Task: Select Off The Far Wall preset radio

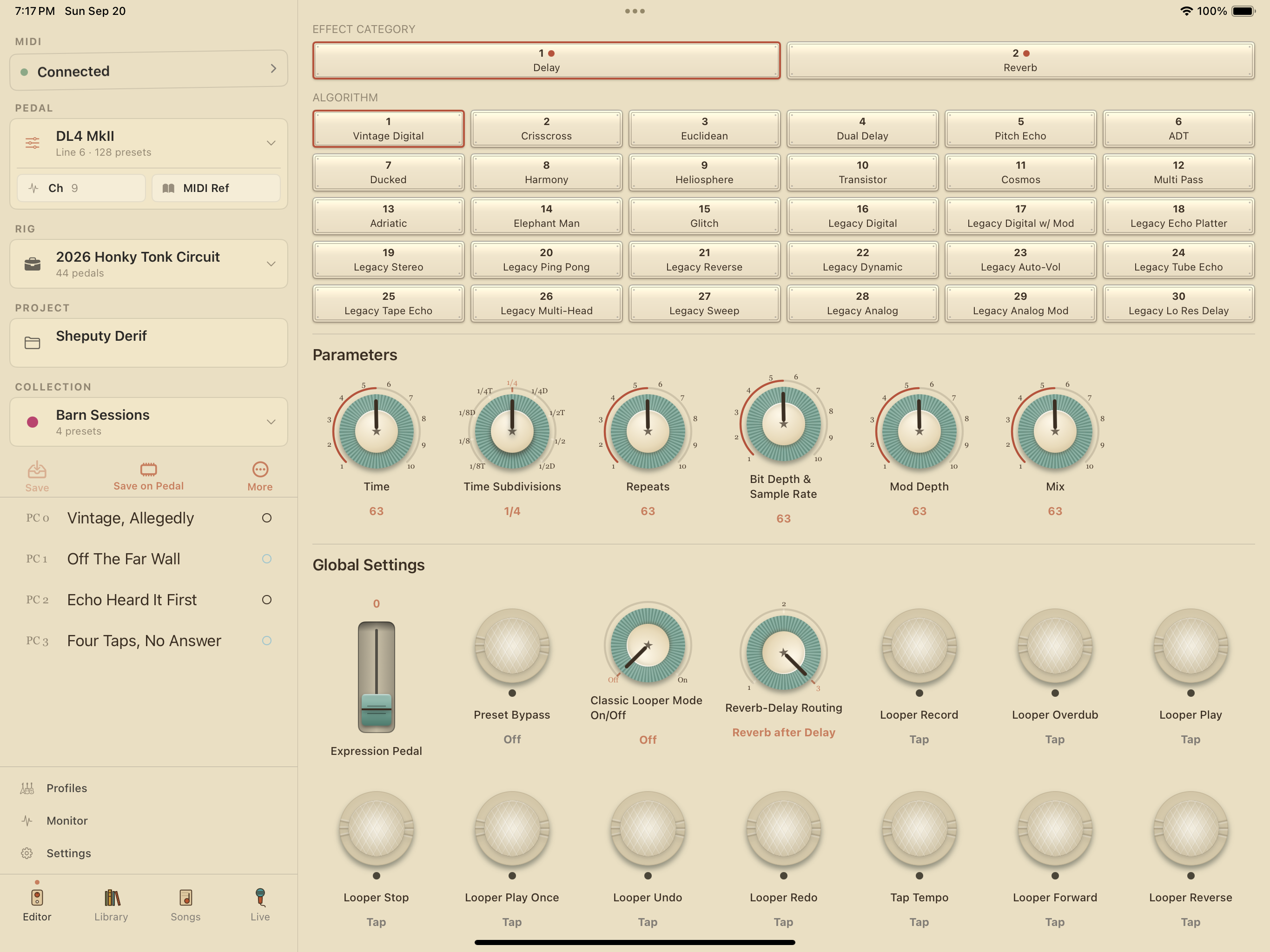Action: pos(267,559)
